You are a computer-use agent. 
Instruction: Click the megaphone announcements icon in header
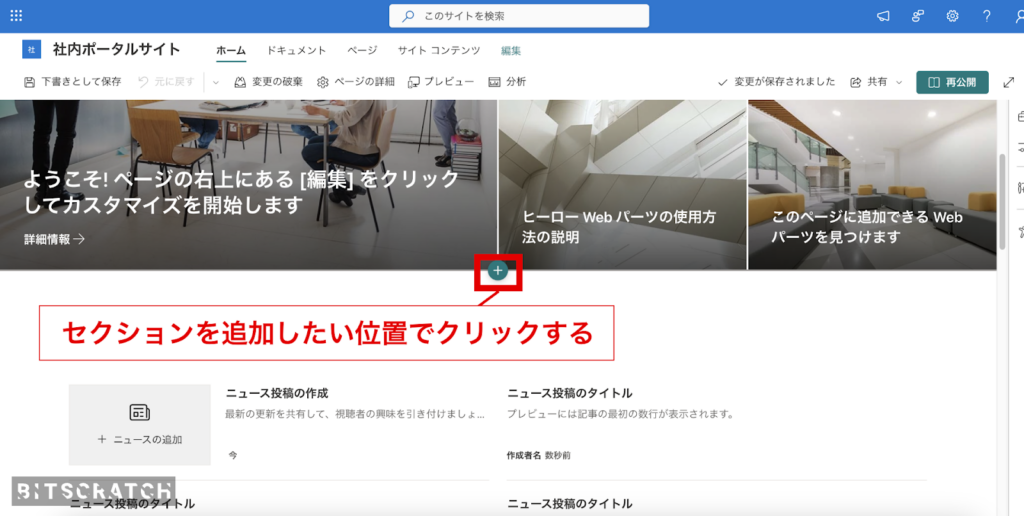tap(883, 16)
